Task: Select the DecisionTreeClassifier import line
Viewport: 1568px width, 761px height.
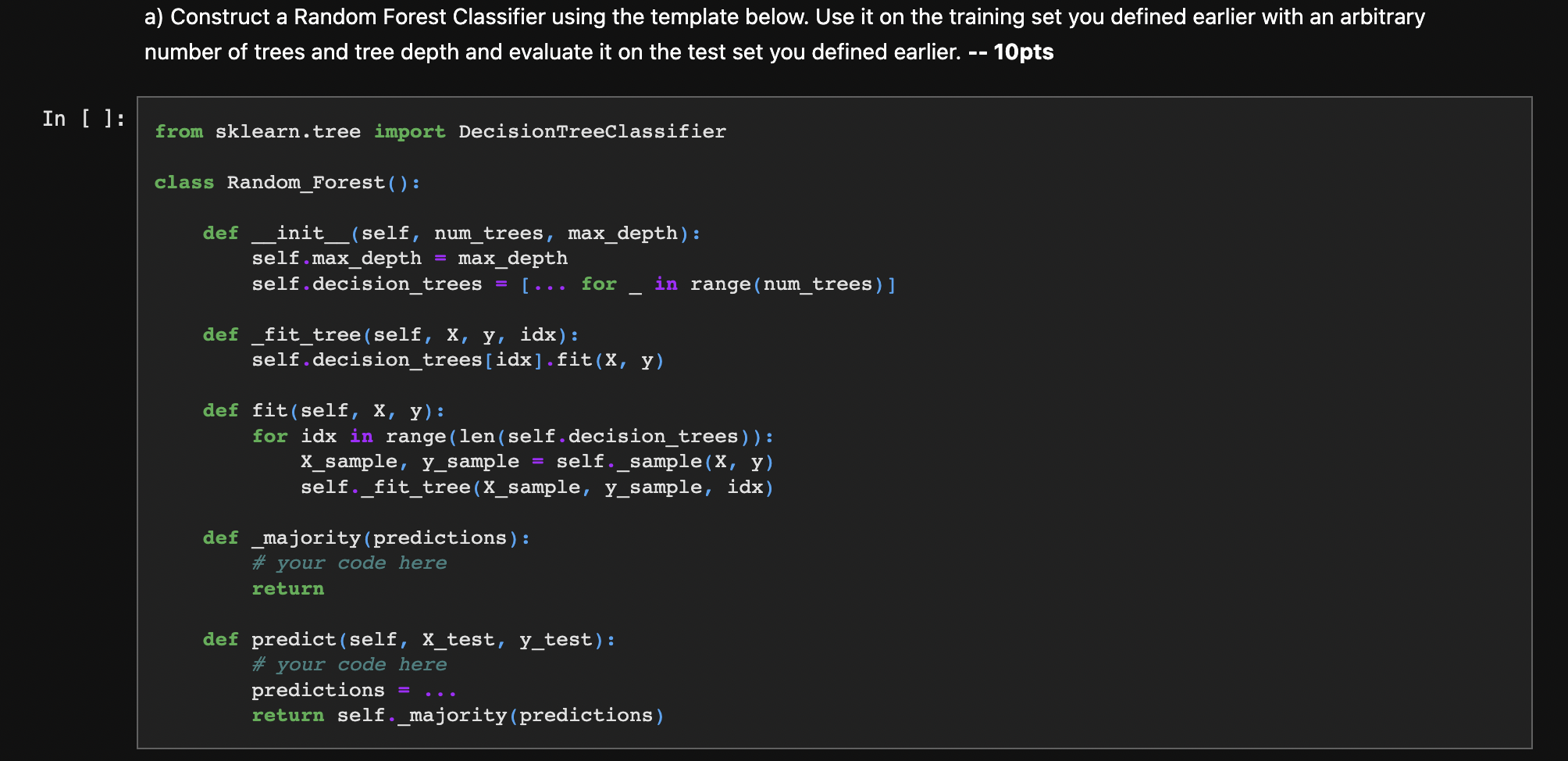Action: pos(440,131)
